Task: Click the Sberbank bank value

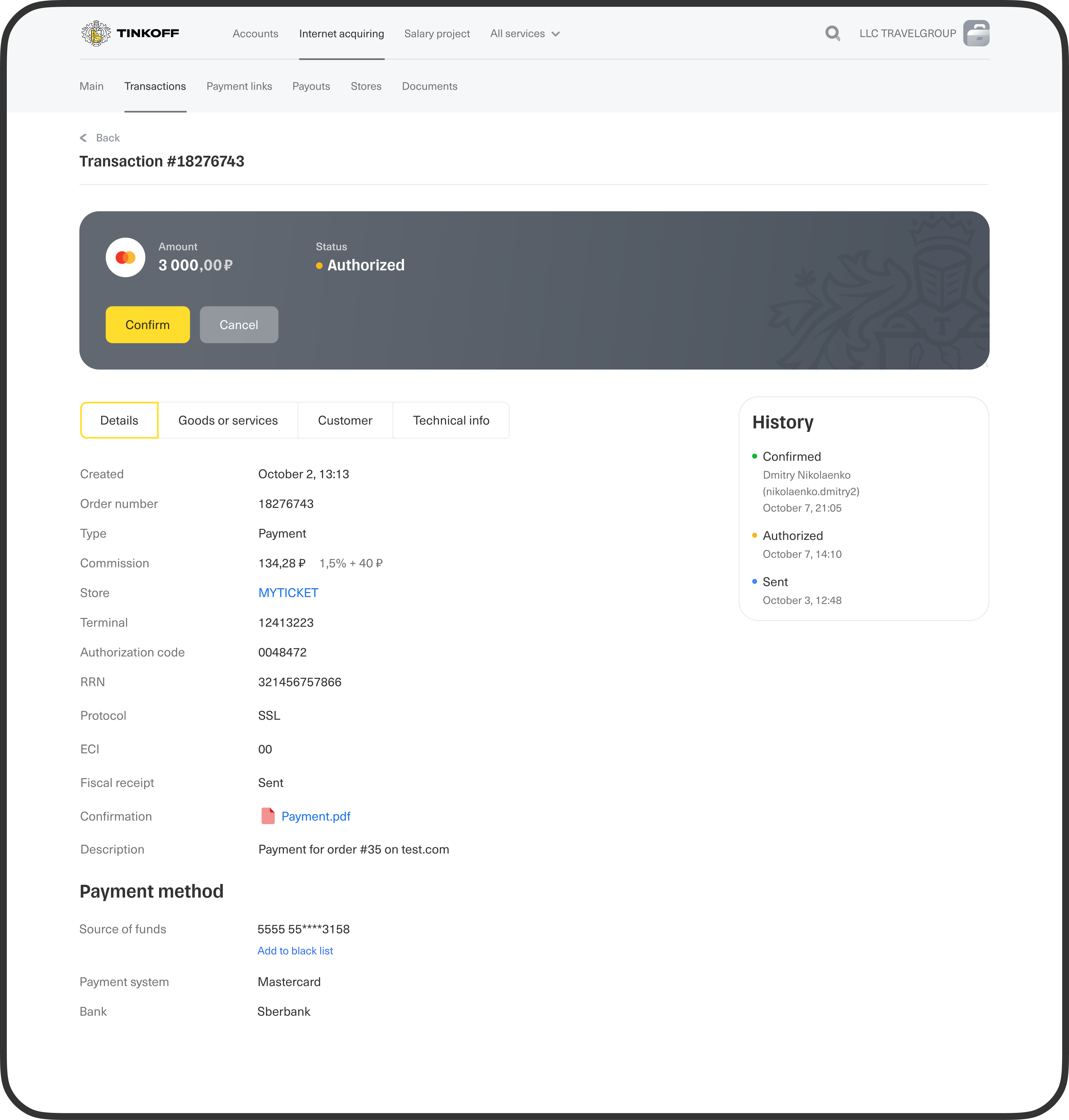Action: click(284, 1011)
